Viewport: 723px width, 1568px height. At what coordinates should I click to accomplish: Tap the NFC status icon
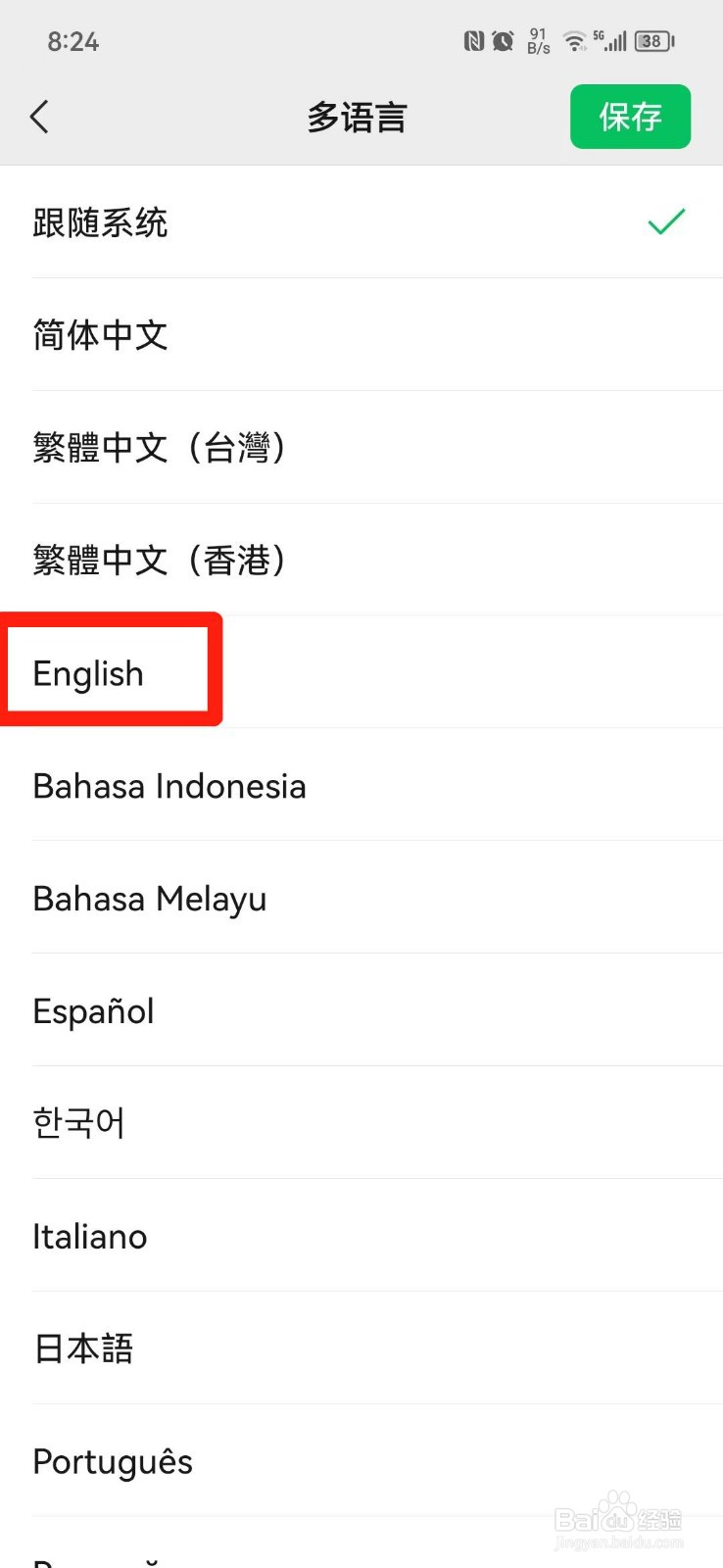point(474,41)
